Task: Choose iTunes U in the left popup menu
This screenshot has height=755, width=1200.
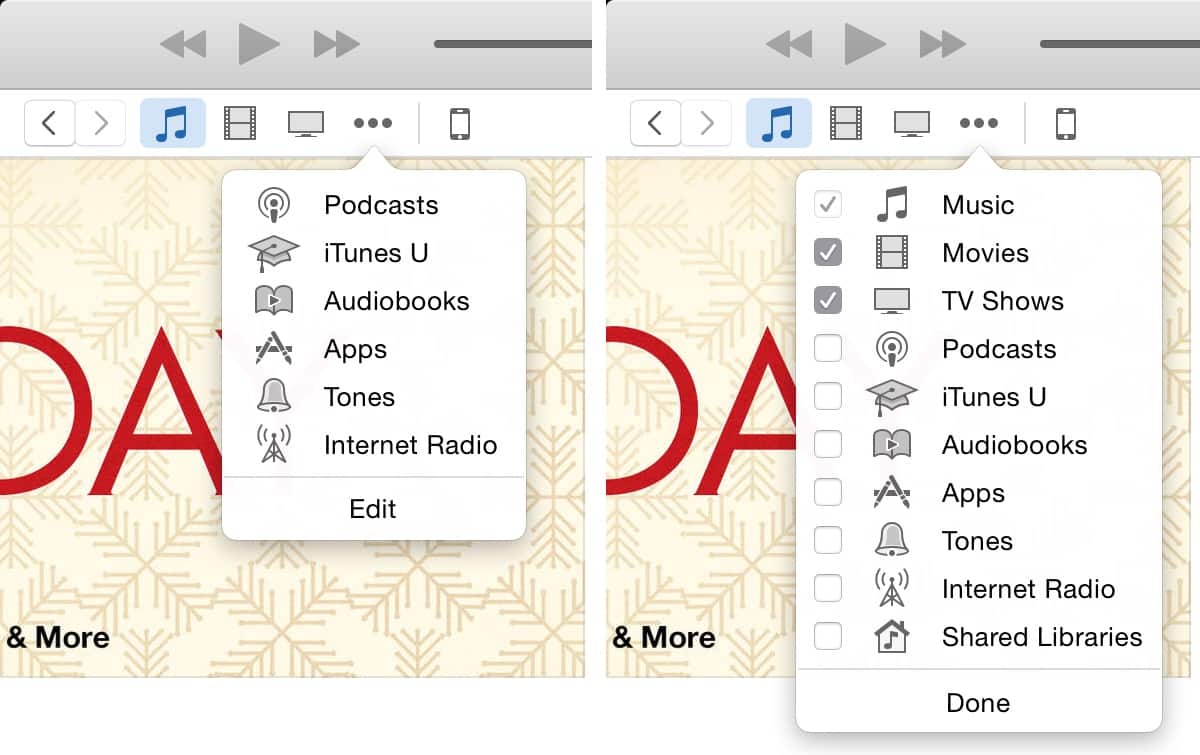Action: coord(374,253)
